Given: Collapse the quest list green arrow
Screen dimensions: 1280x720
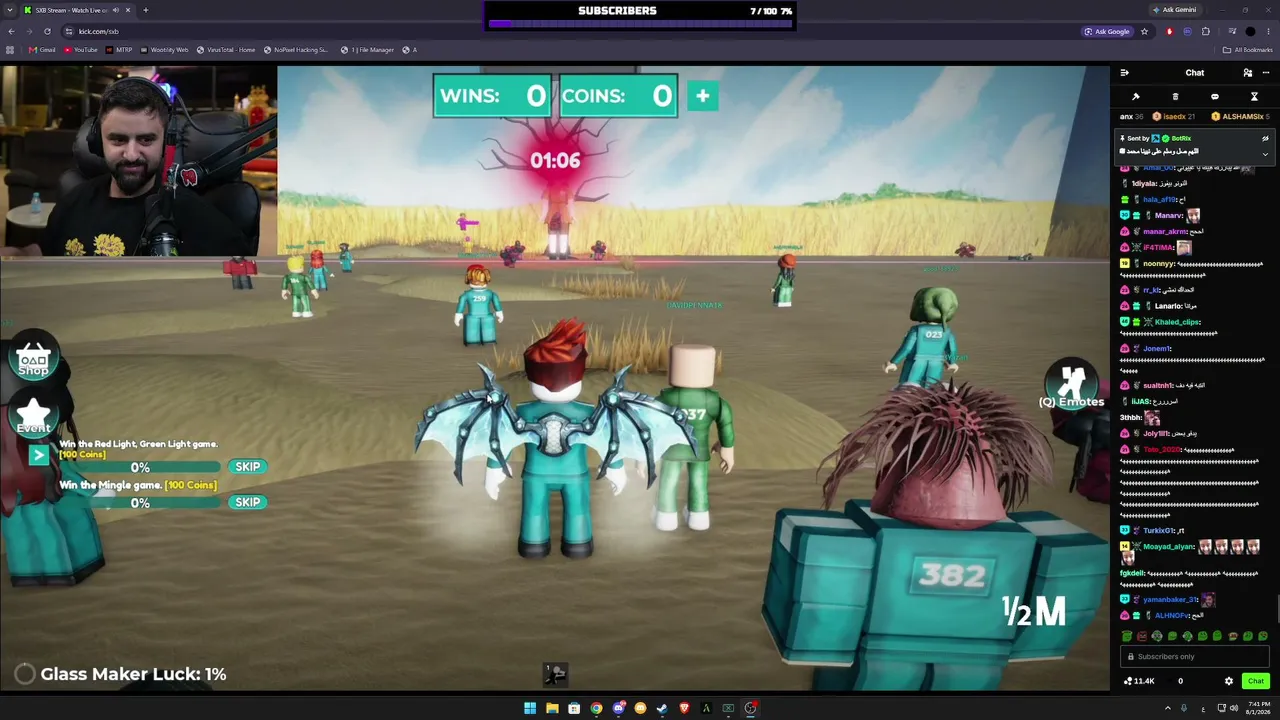Looking at the screenshot, I should coord(39,456).
